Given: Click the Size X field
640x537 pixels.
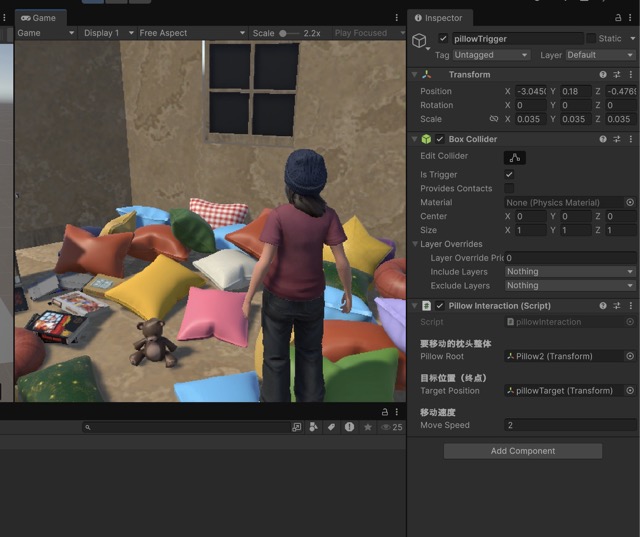Looking at the screenshot, I should 531,230.
